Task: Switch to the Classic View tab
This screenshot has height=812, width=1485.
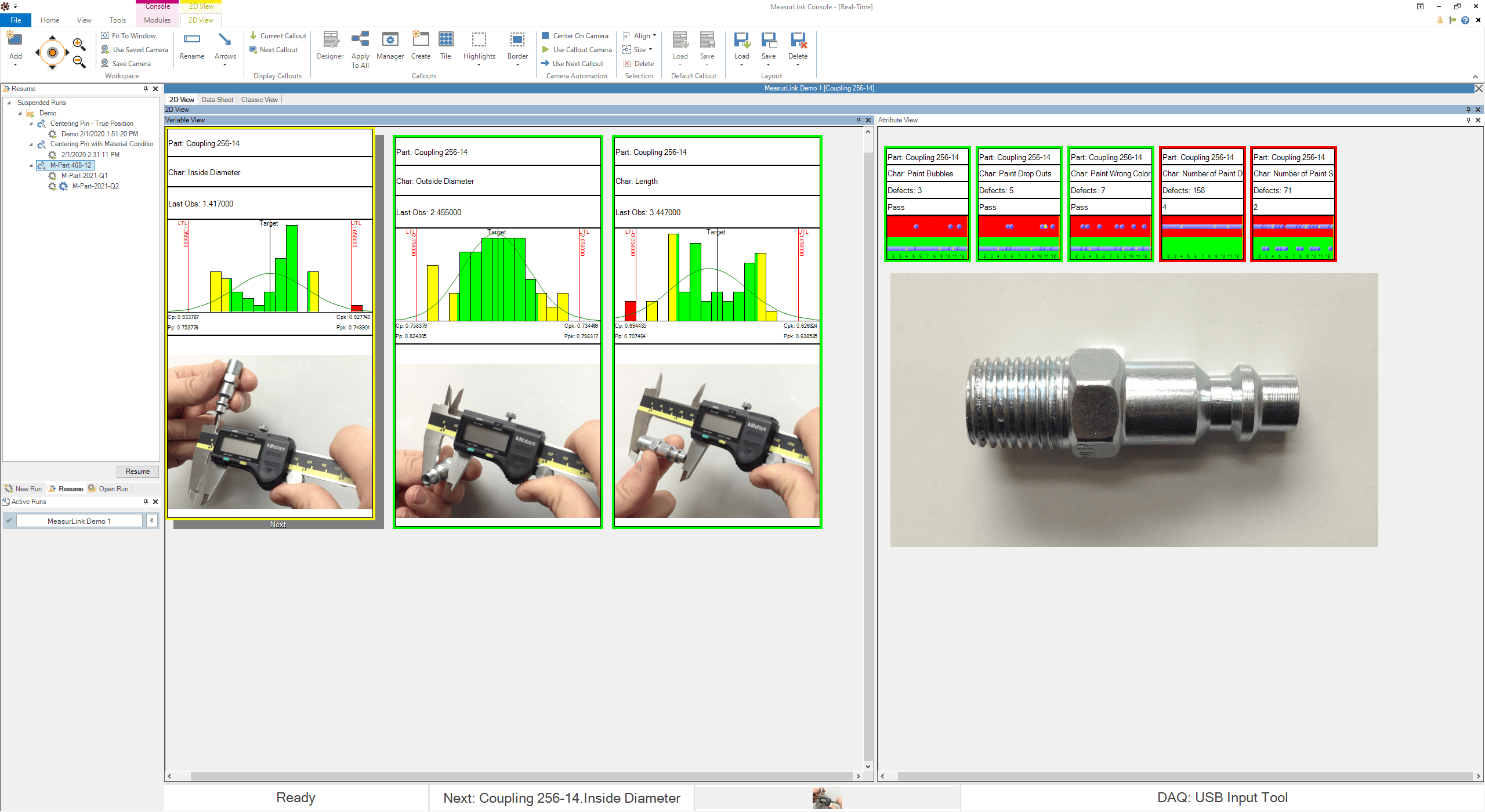Action: (259, 100)
